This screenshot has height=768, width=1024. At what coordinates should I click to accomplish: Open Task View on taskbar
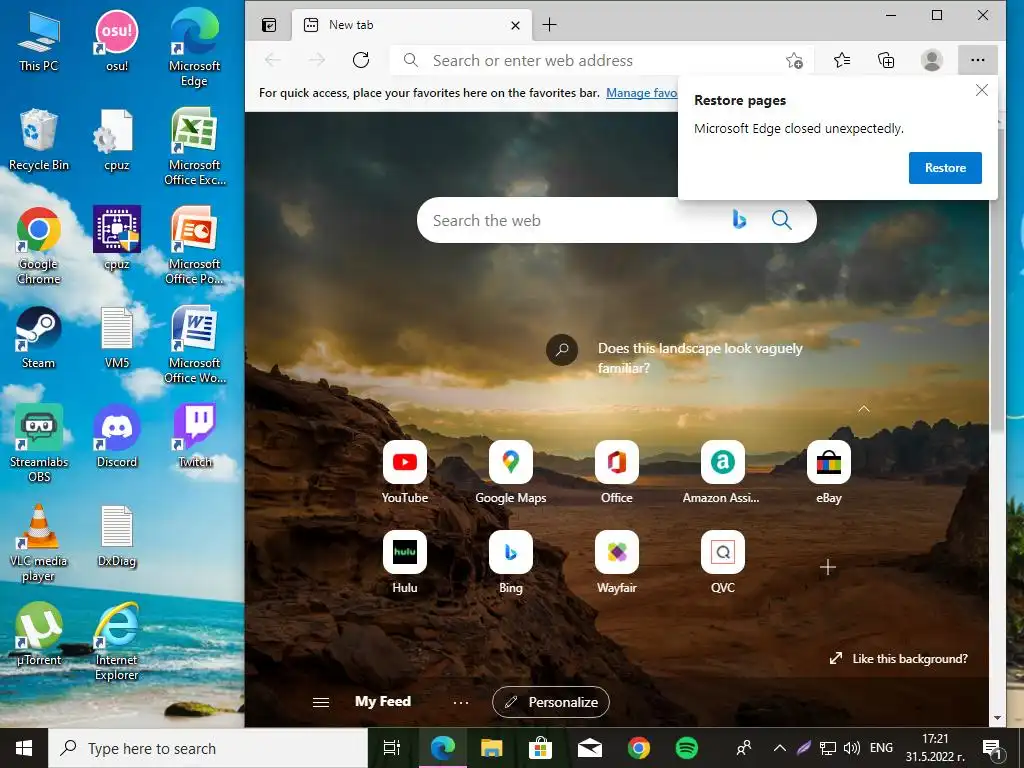(391, 748)
